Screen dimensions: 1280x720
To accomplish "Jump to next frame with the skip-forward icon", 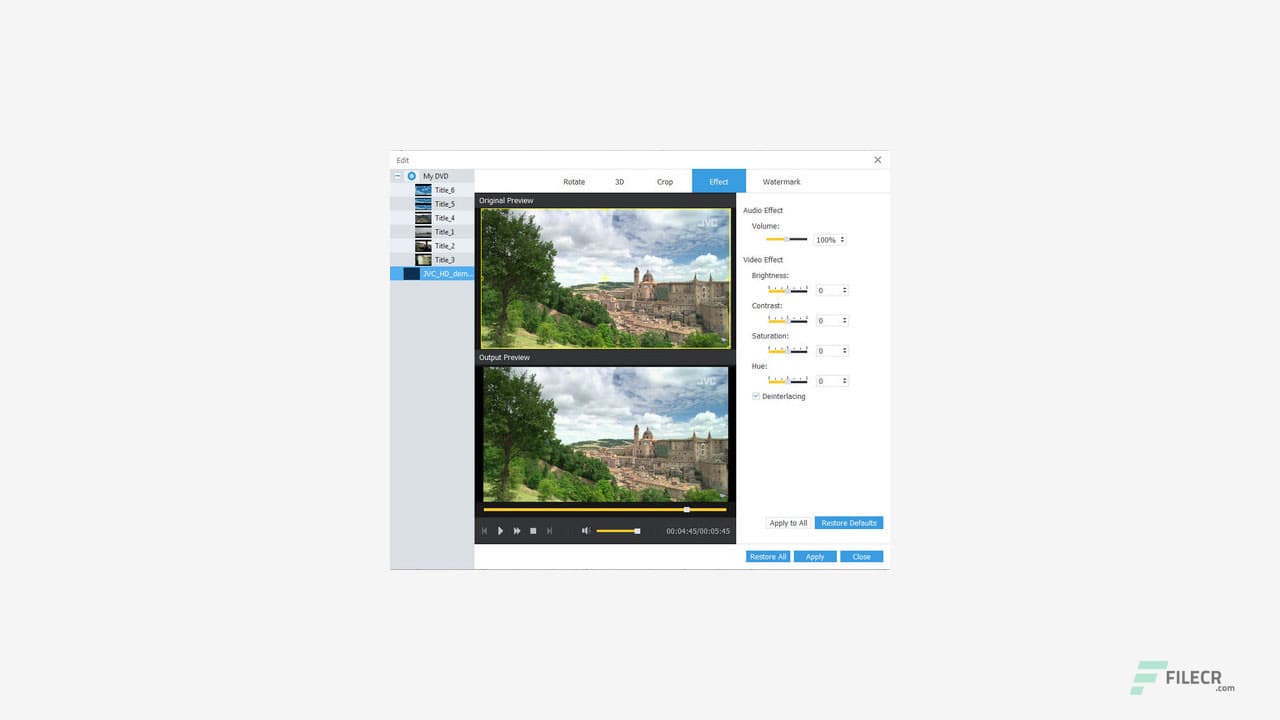I will pos(549,531).
